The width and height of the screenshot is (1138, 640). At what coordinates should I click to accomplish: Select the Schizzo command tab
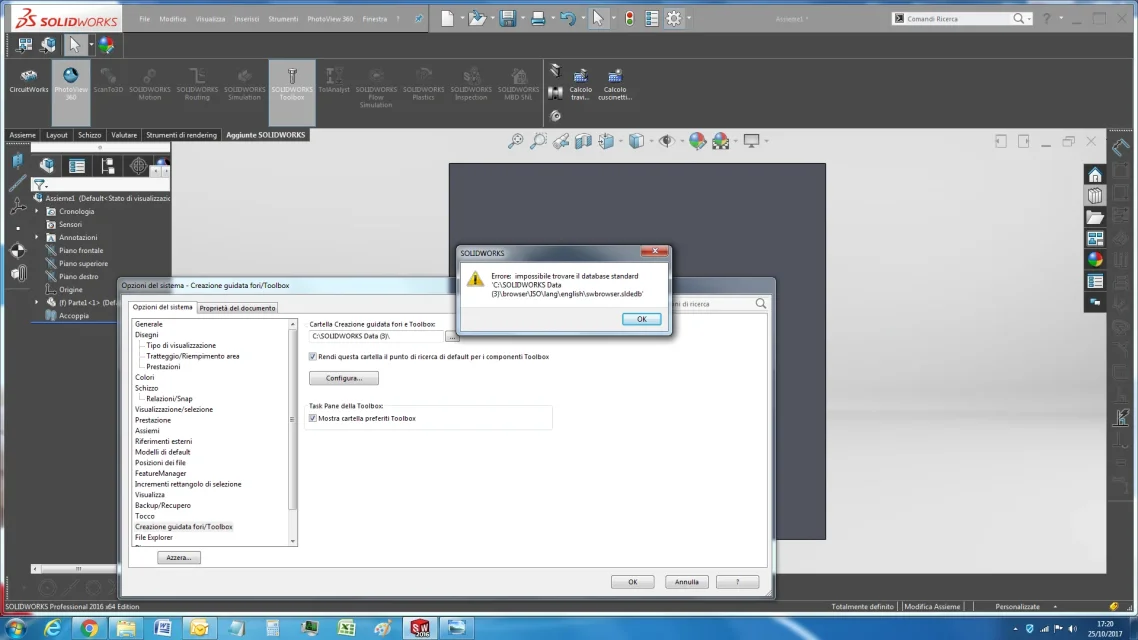tap(89, 135)
